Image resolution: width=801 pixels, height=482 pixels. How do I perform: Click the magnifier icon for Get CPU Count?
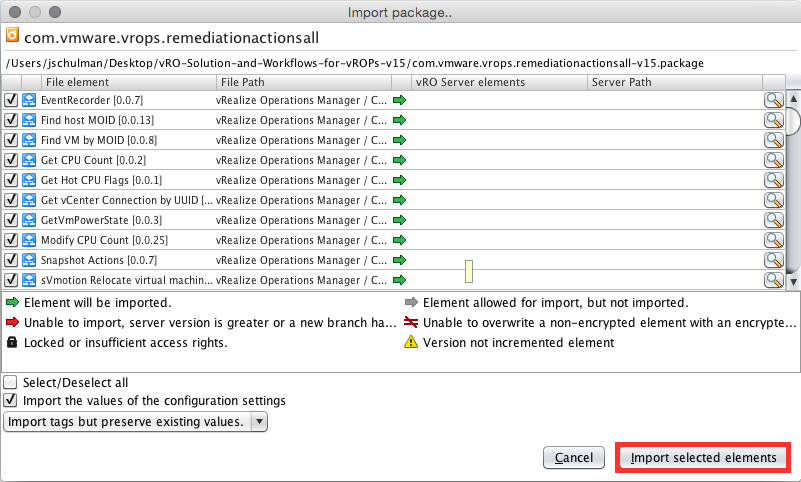pos(774,160)
